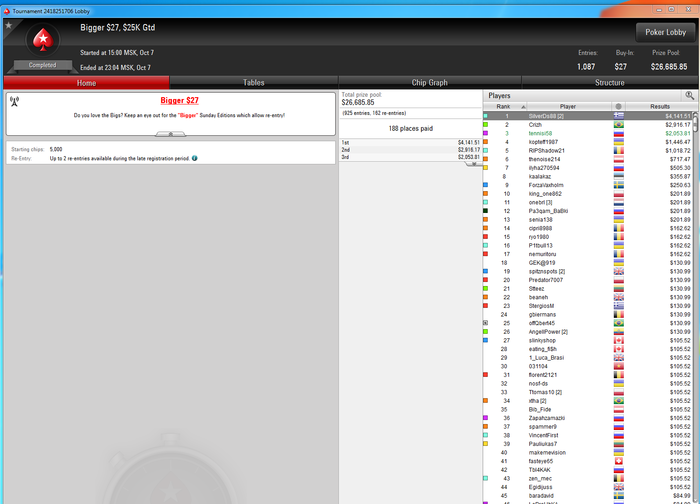Click the Greek flag next to SilverDs88
This screenshot has height=504, width=700.
point(619,116)
